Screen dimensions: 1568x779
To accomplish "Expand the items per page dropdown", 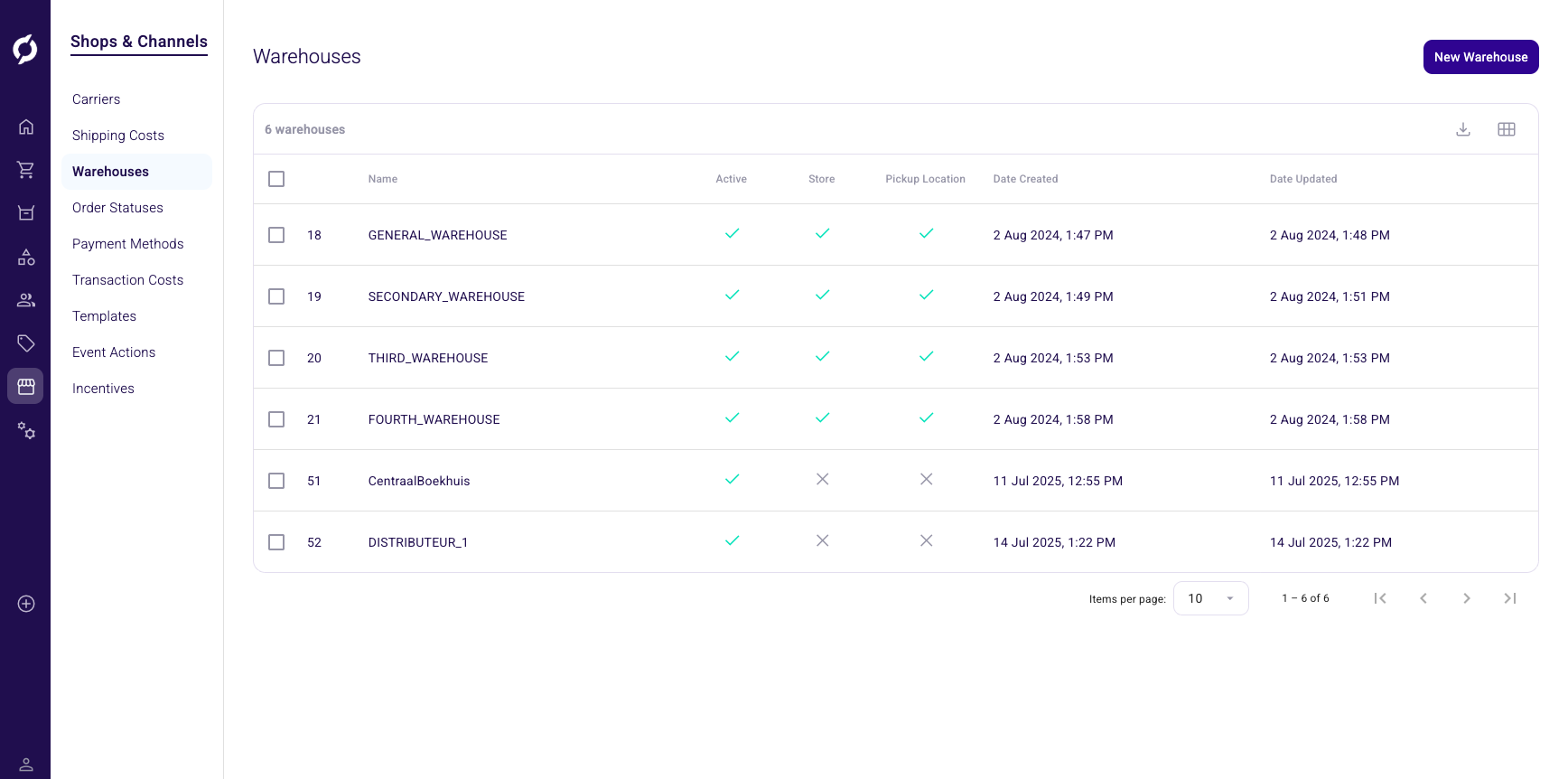I will click(x=1210, y=598).
